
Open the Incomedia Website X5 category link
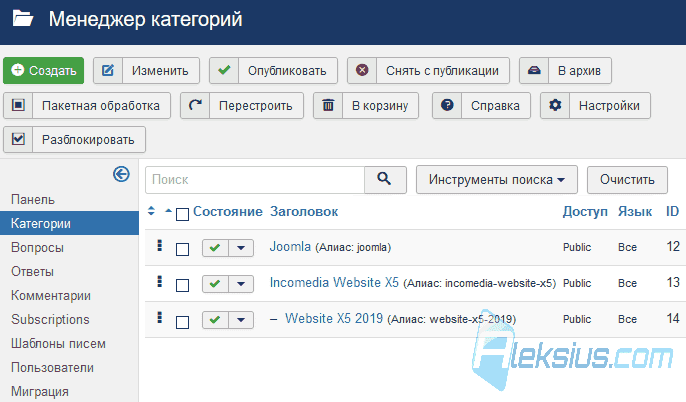[x=334, y=283]
